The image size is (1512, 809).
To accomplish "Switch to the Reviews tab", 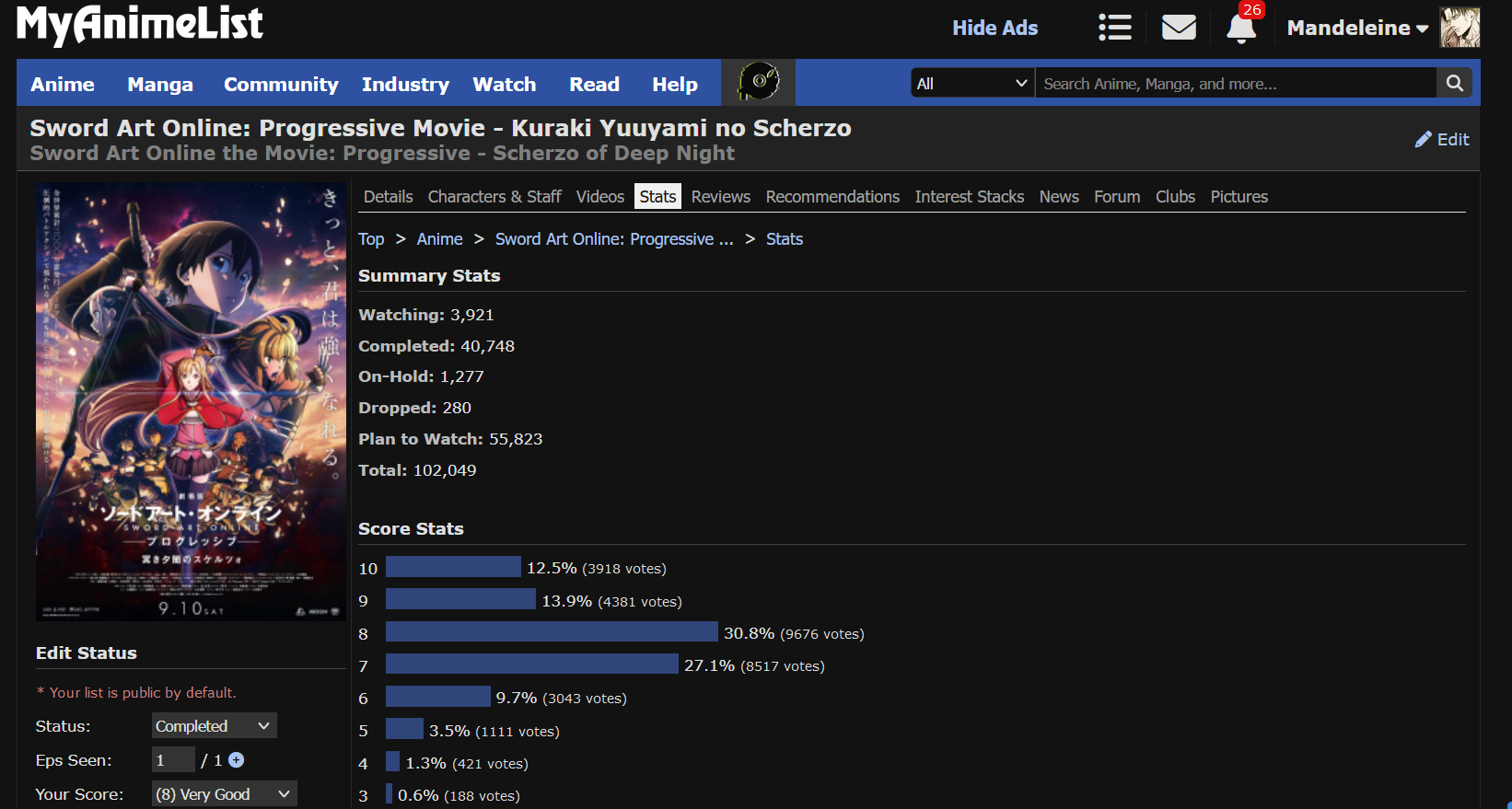I will 720,197.
